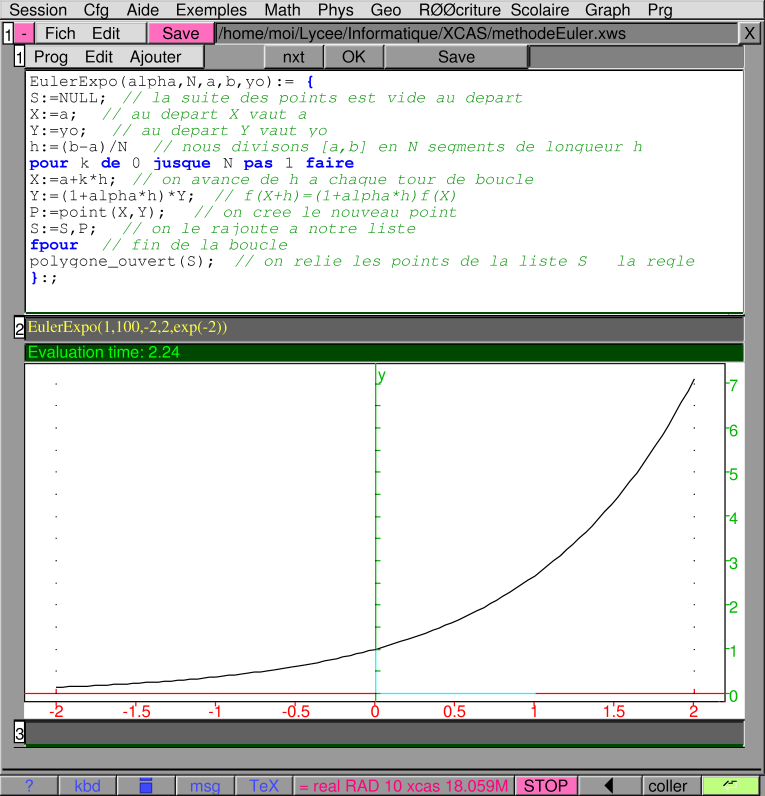Open the Session menu
Viewport: 765px width, 796px height.
38,10
